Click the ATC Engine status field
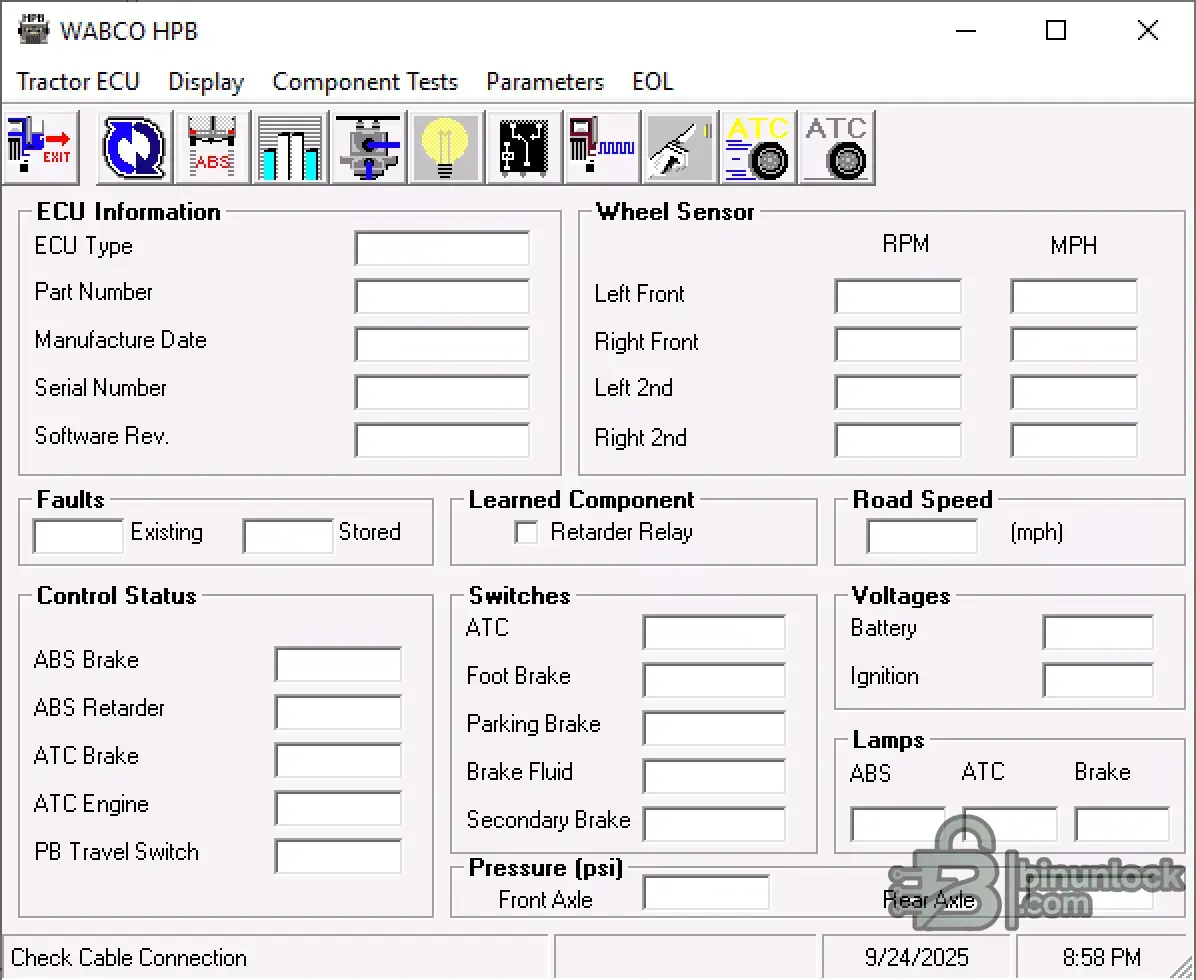Viewport: 1196px width, 980px height. pos(338,808)
